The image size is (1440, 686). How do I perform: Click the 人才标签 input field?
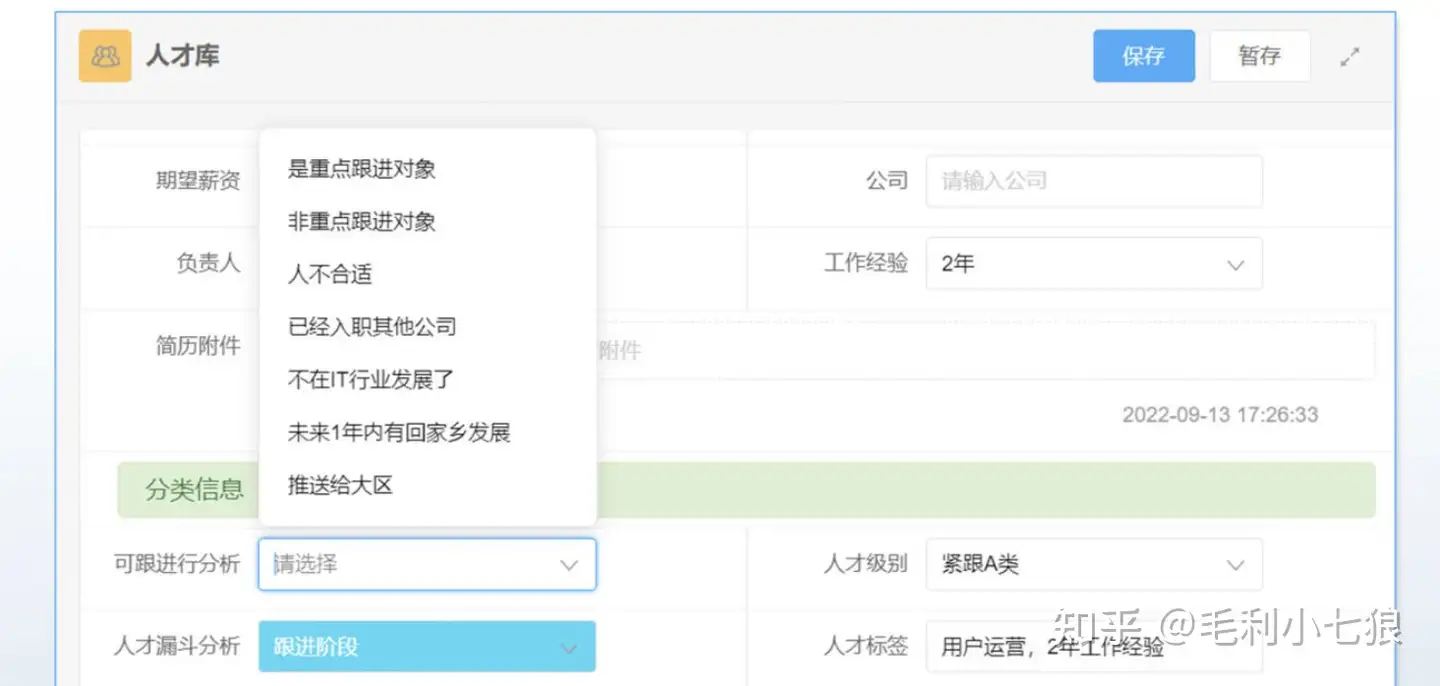point(1093,647)
